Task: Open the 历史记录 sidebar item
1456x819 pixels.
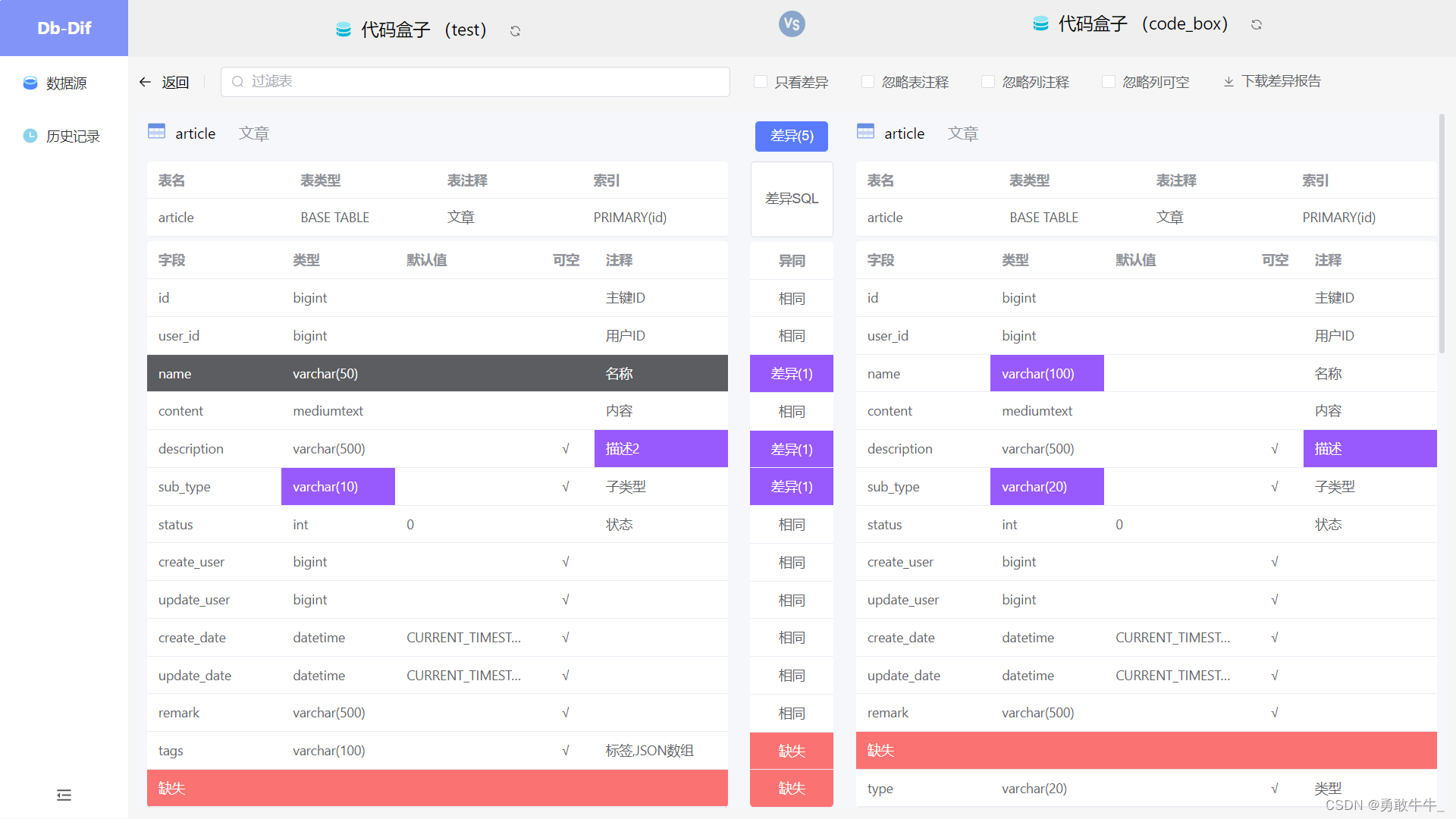Action: [x=72, y=136]
